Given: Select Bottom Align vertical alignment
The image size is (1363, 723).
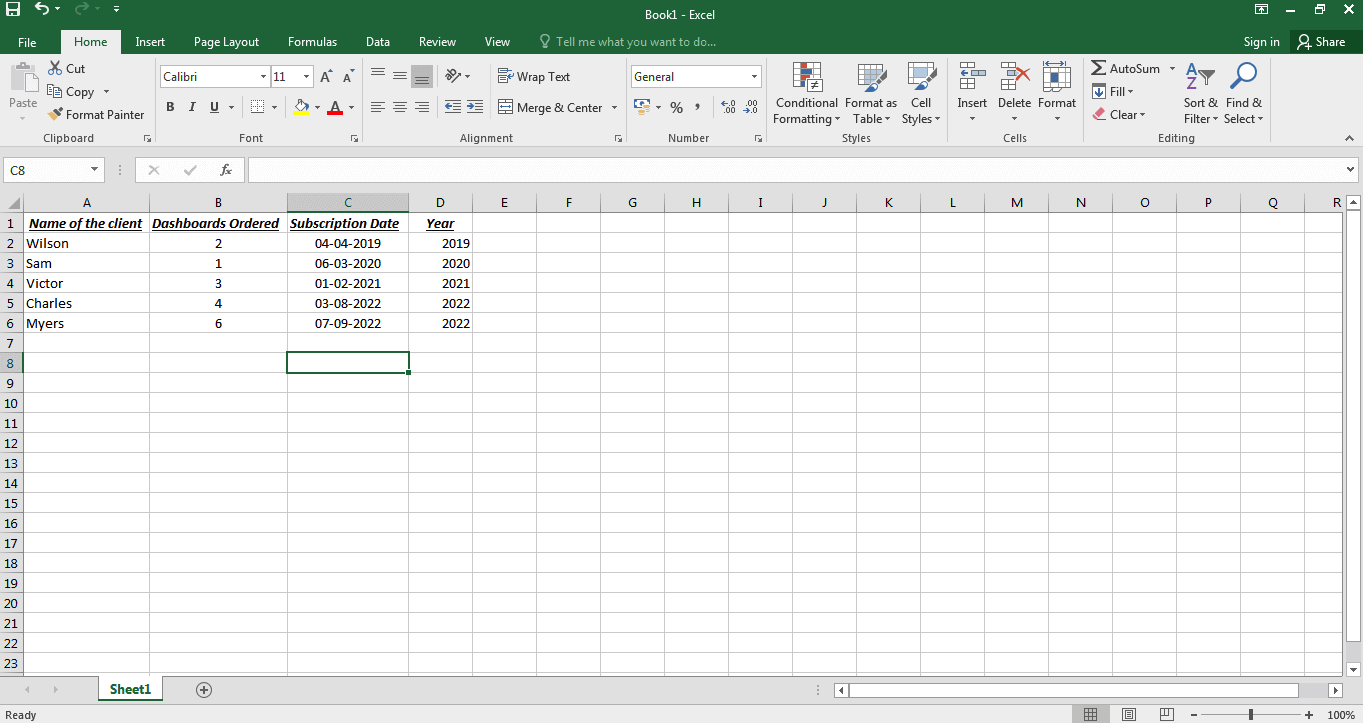Looking at the screenshot, I should click(422, 76).
